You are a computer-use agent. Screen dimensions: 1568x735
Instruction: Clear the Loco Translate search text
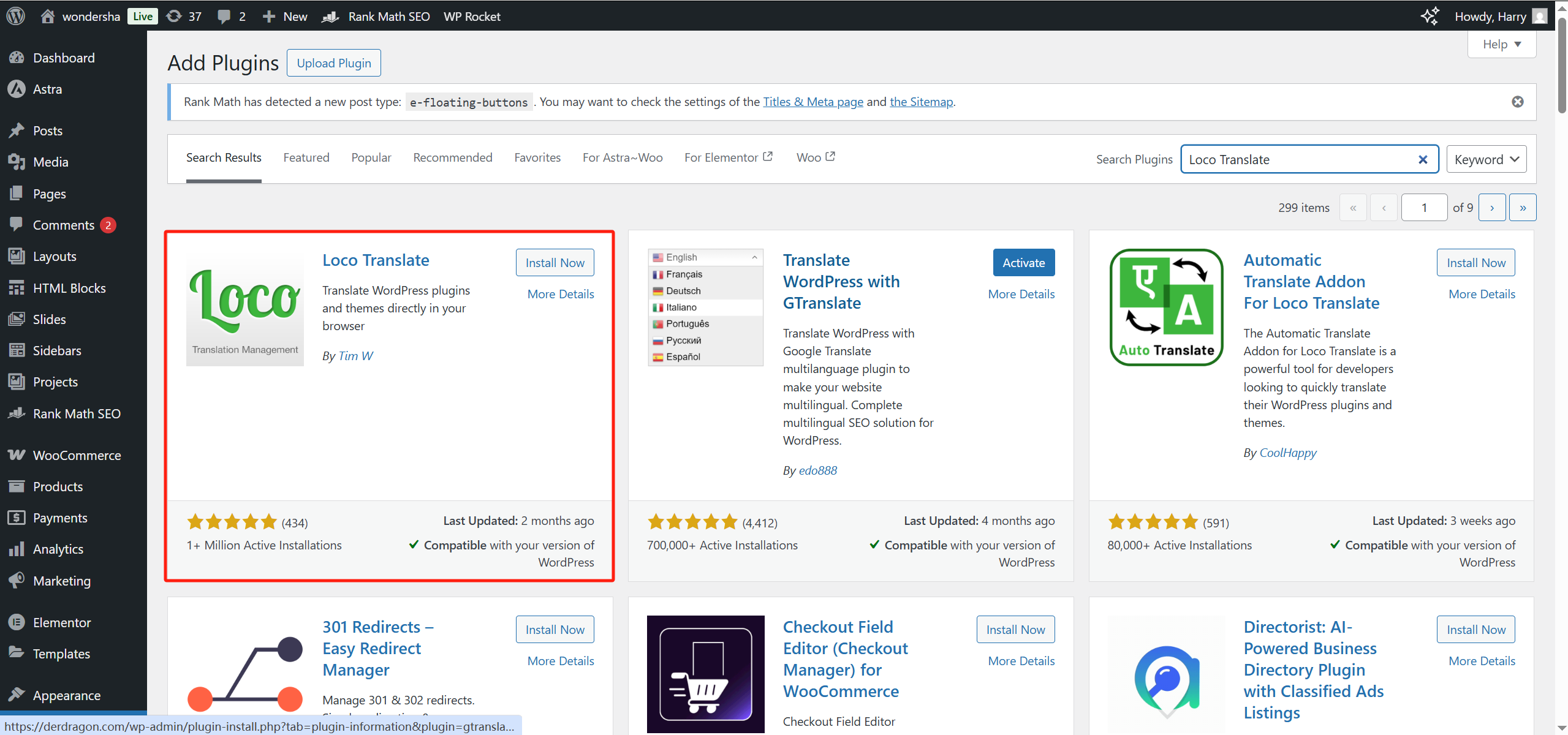click(x=1423, y=160)
